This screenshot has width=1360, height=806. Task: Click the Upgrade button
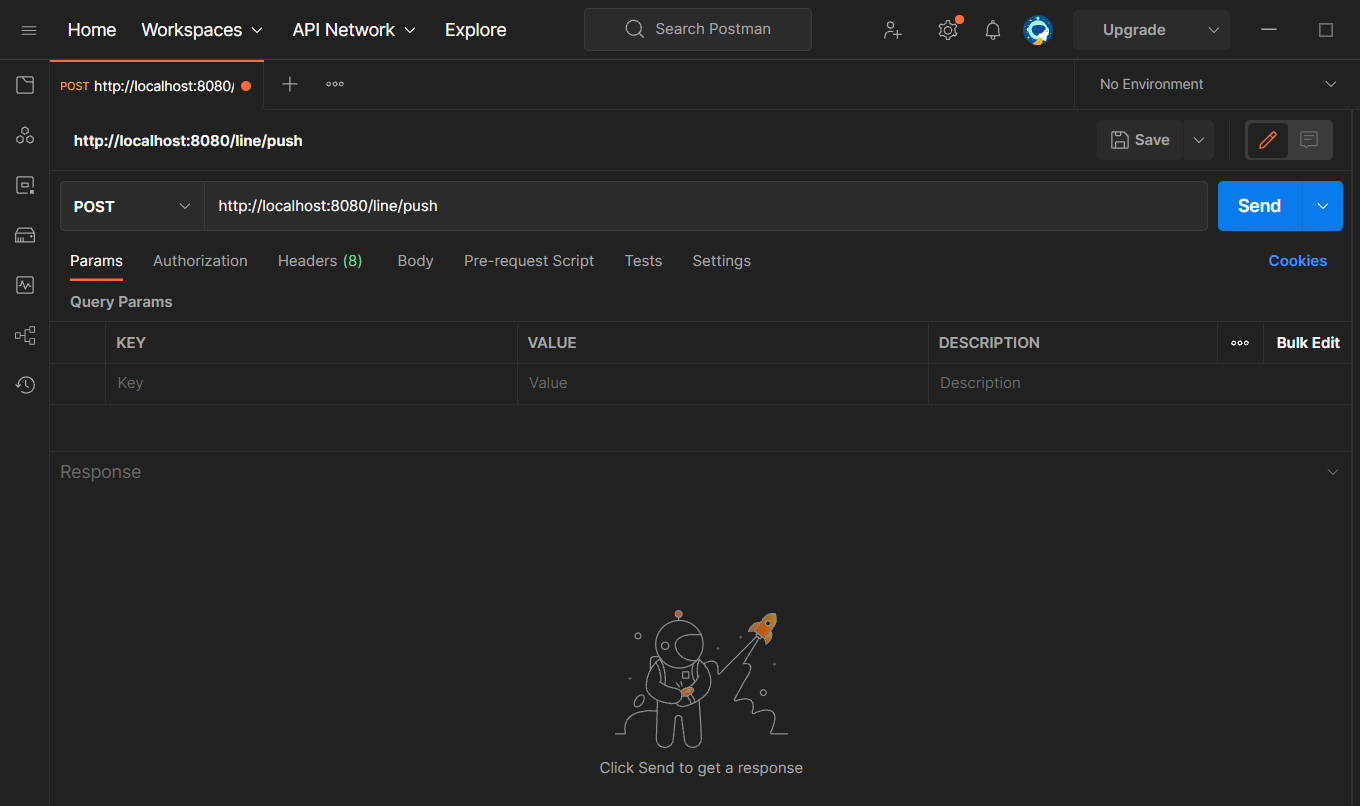pos(1134,30)
